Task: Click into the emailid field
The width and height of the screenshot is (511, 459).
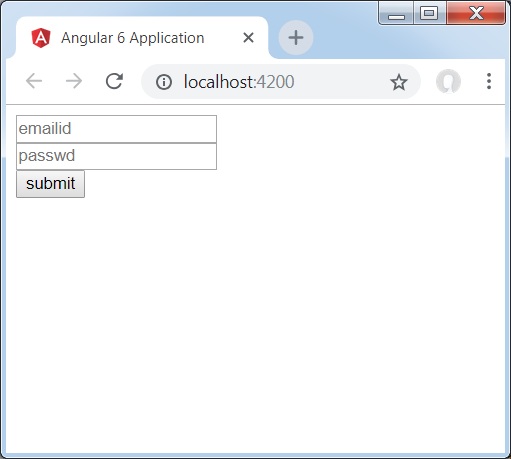Action: (116, 129)
